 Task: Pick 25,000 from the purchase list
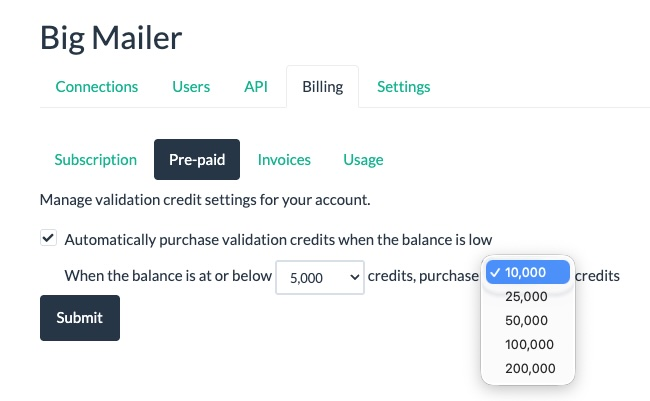click(x=528, y=296)
